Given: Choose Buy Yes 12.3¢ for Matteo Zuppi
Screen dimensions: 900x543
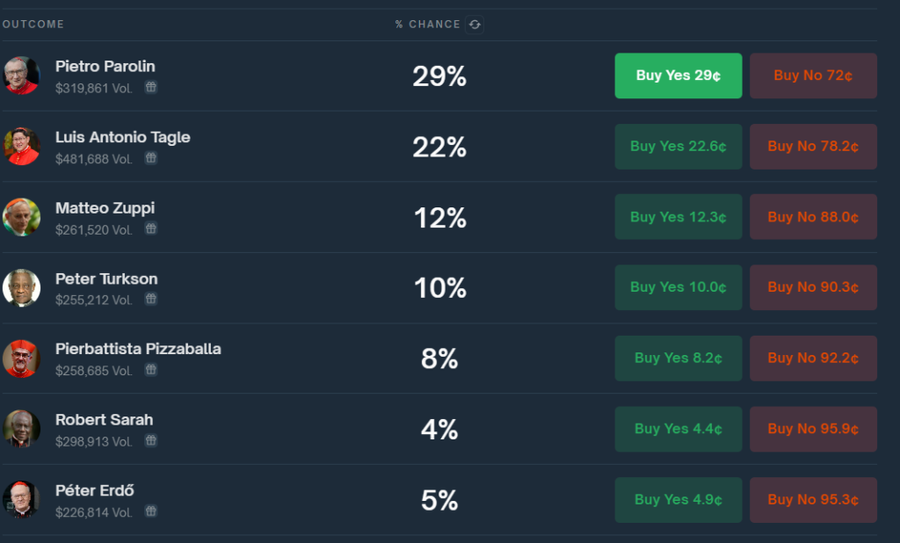Looking at the screenshot, I should [678, 217].
